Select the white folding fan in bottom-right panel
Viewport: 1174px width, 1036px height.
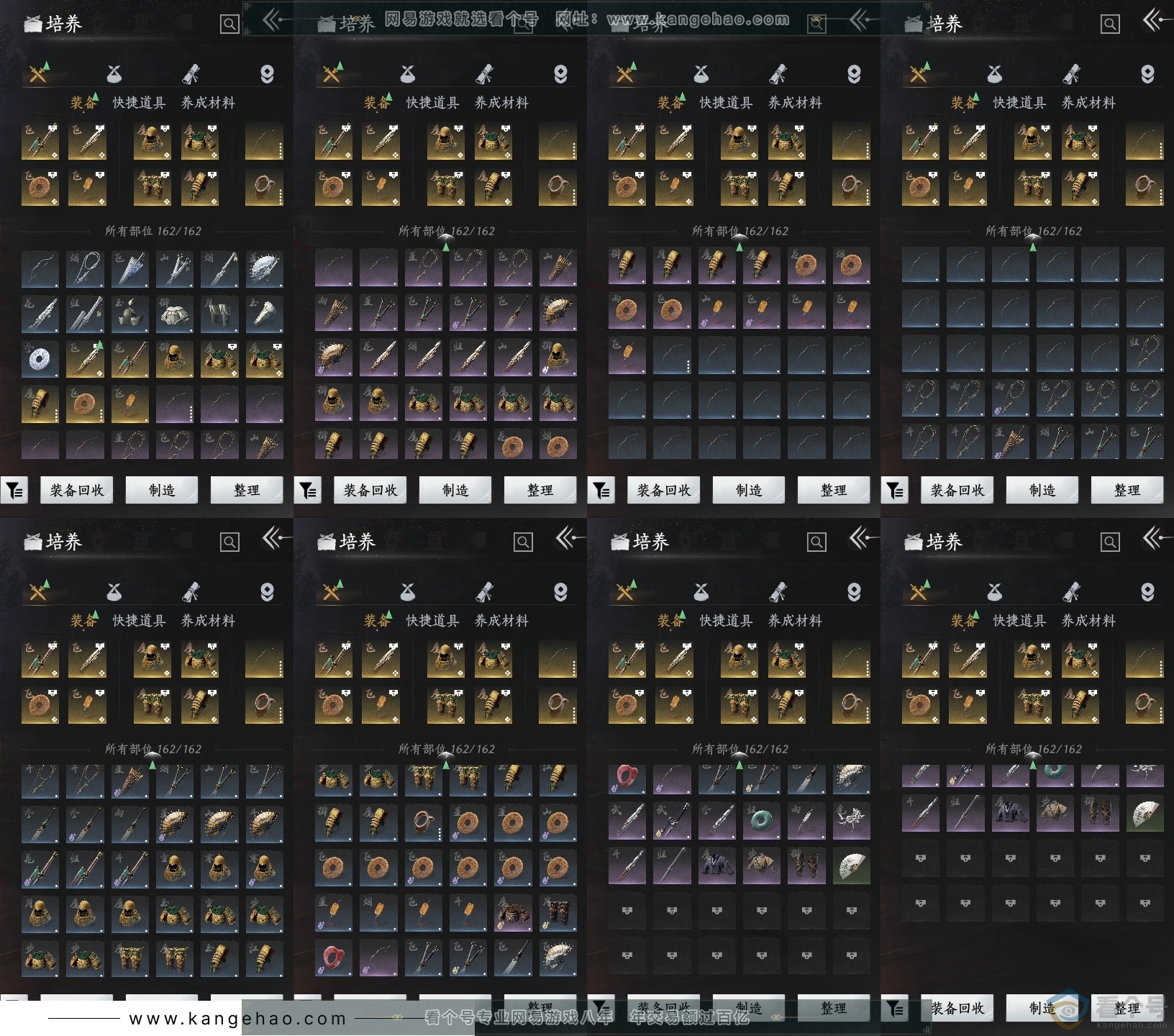pyautogui.click(x=1145, y=813)
